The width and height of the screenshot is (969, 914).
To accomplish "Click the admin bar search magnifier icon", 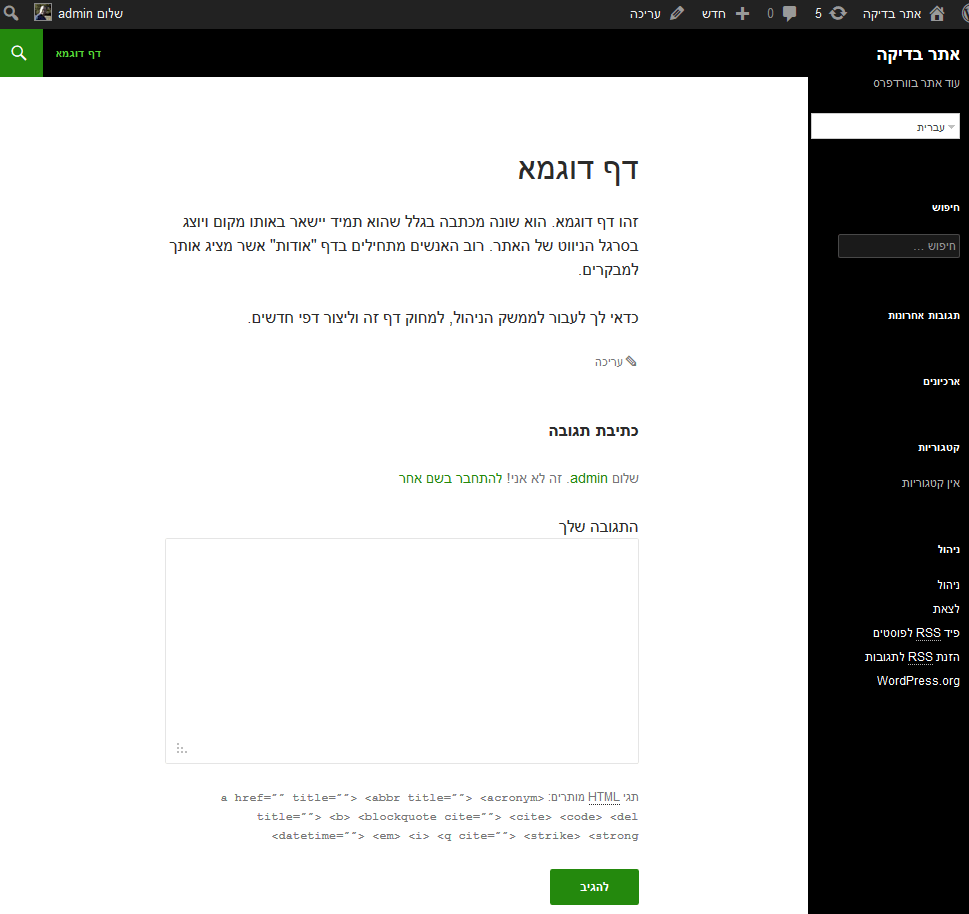I will tap(11, 13).
